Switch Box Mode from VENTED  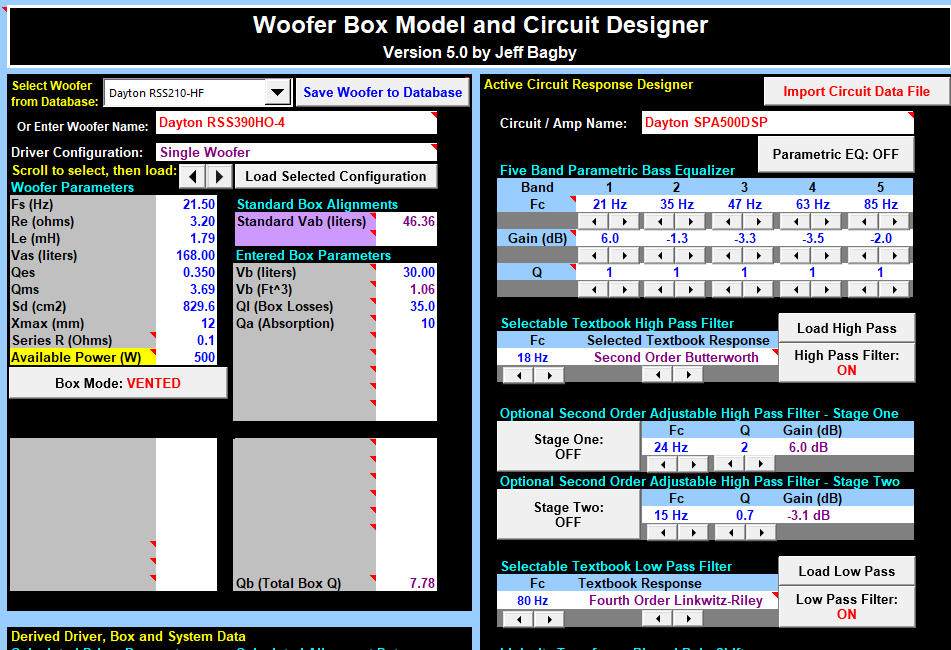[x=118, y=383]
